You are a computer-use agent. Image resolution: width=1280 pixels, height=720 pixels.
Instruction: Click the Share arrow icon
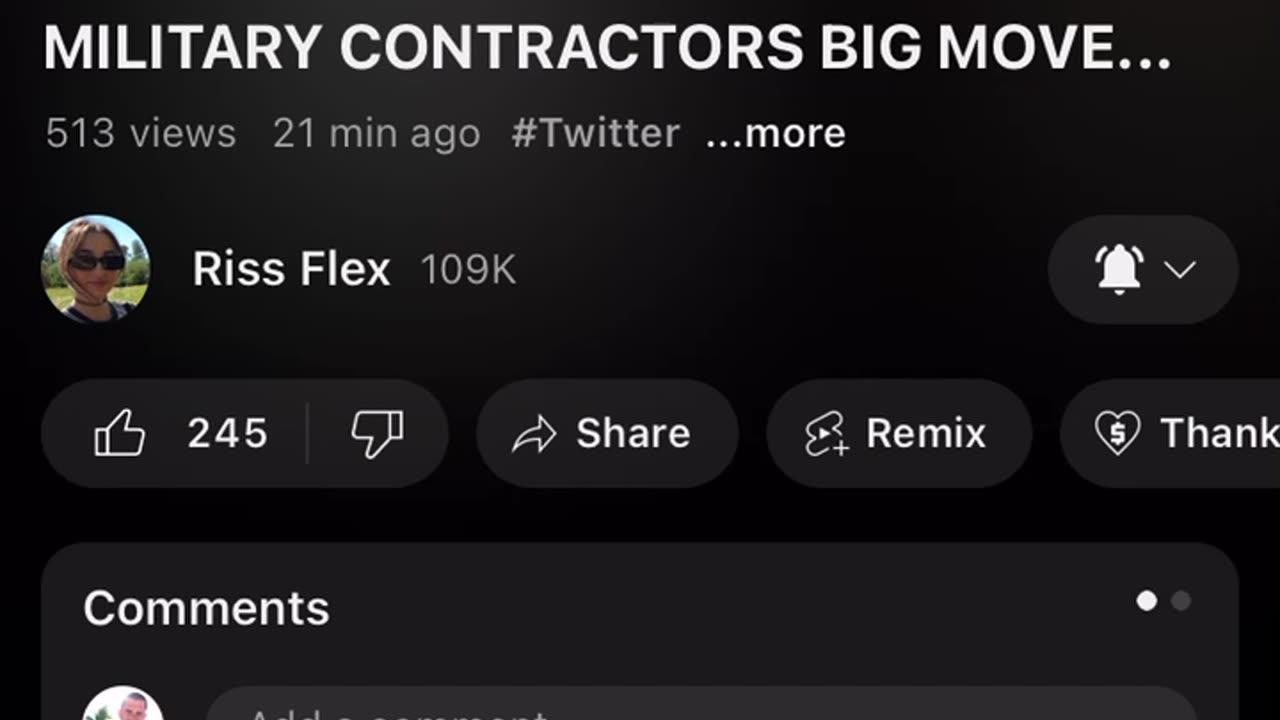point(534,434)
